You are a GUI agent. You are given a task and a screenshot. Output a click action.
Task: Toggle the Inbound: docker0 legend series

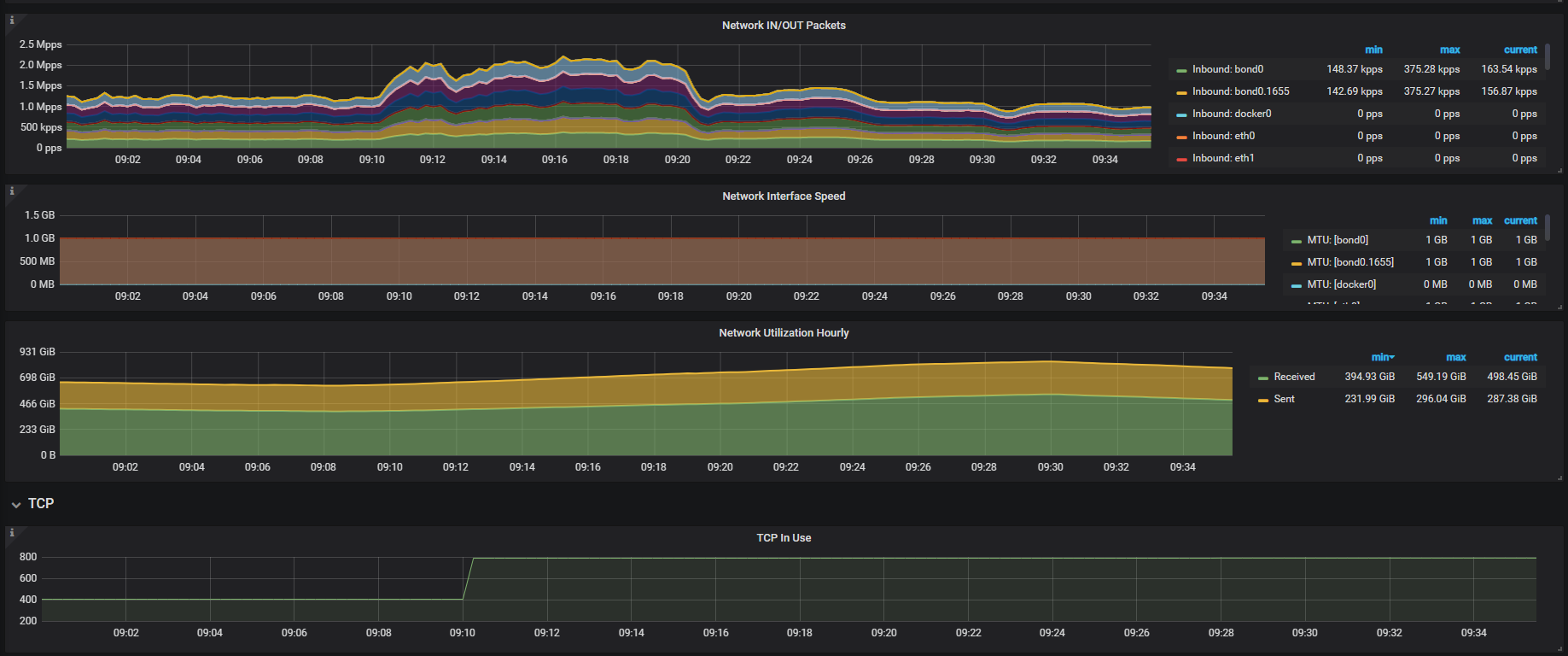pyautogui.click(x=1231, y=114)
